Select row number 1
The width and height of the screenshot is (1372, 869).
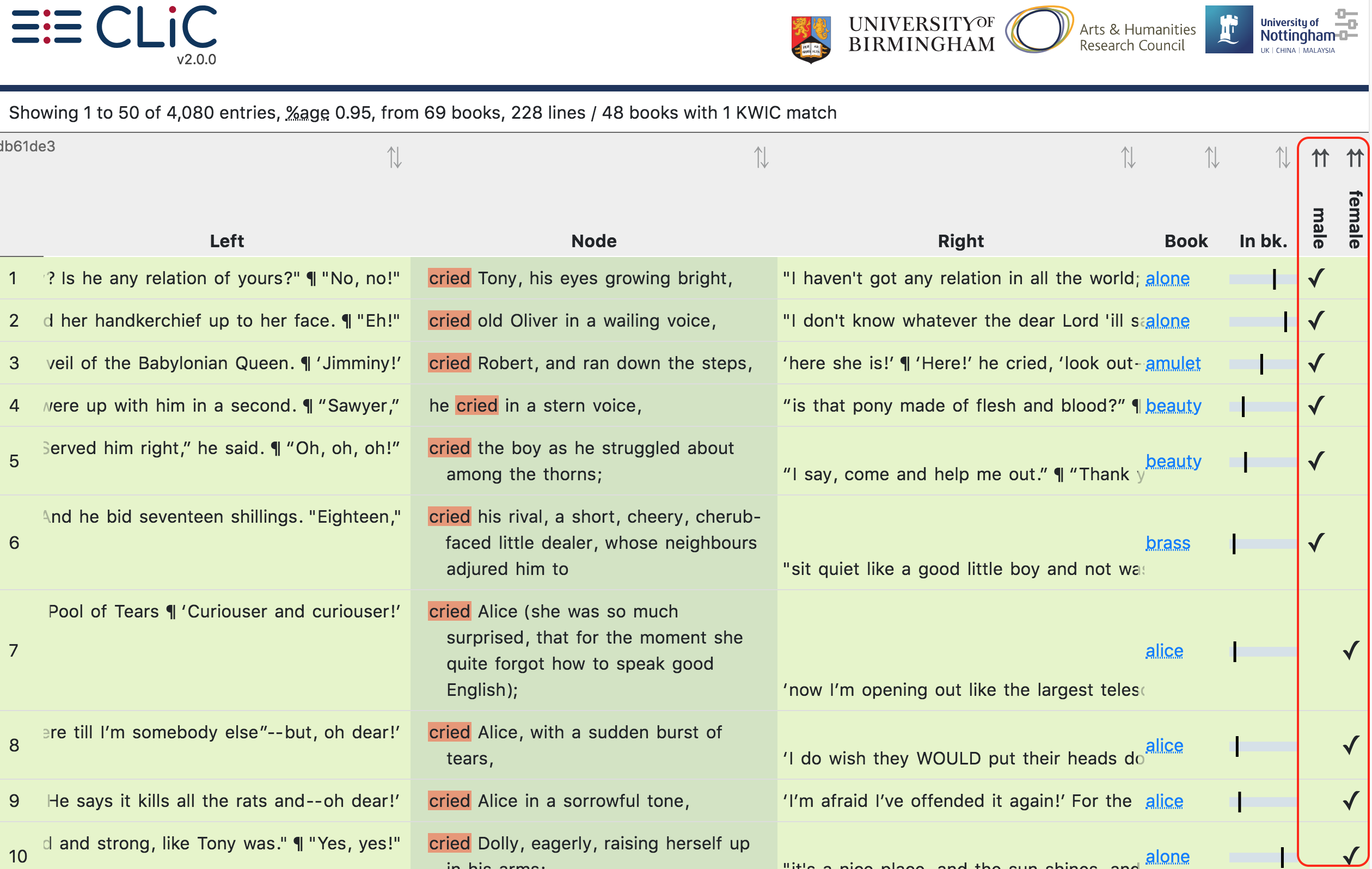13,278
